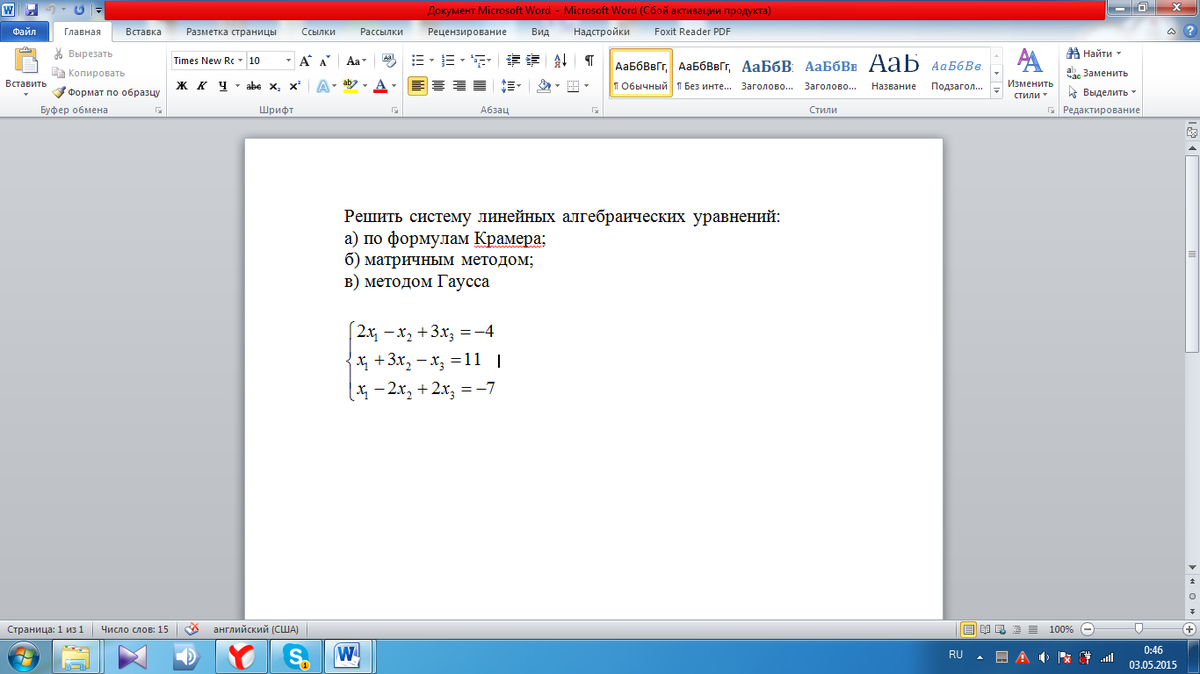The height and width of the screenshot is (674, 1200).
Task: Click the Clear Formatting icon
Action: [389, 60]
